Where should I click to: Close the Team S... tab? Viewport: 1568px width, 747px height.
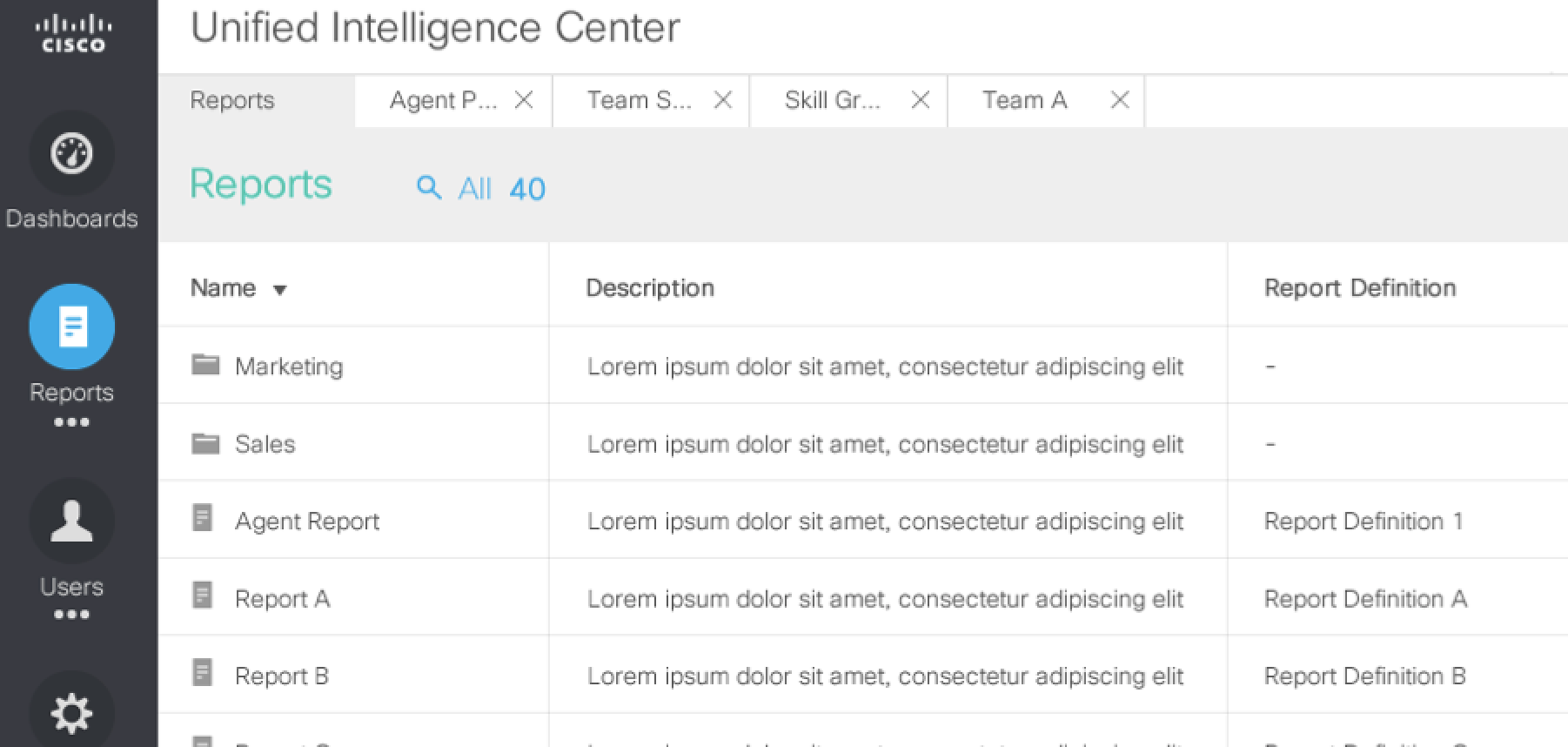[722, 101]
